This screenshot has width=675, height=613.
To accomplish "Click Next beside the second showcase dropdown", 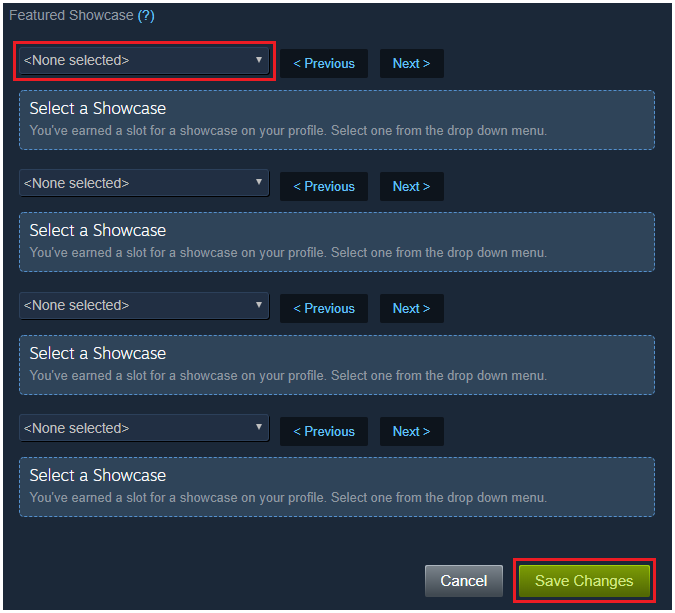I will pos(412,186).
